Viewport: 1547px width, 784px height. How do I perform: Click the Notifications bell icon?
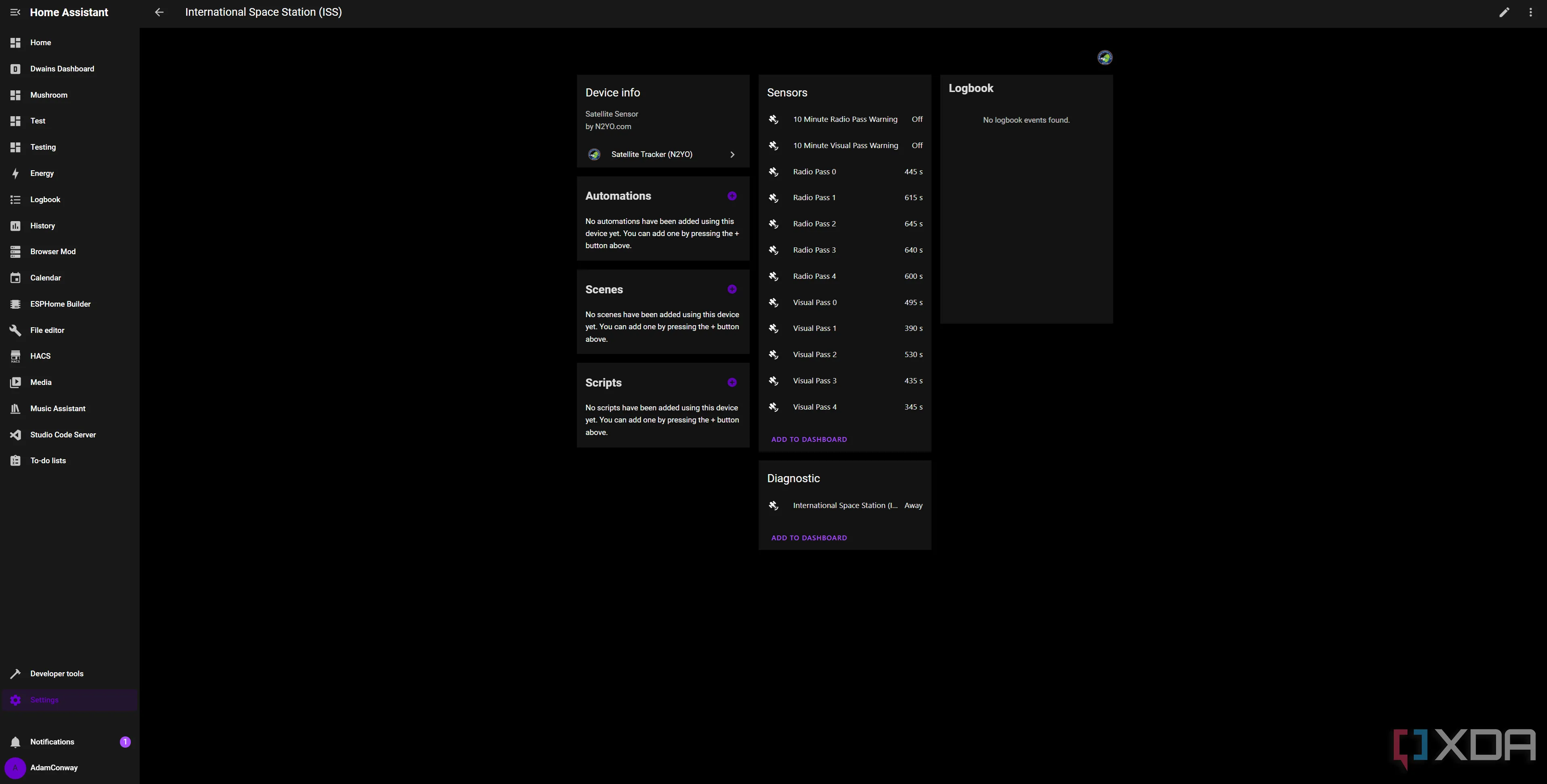[x=16, y=742]
